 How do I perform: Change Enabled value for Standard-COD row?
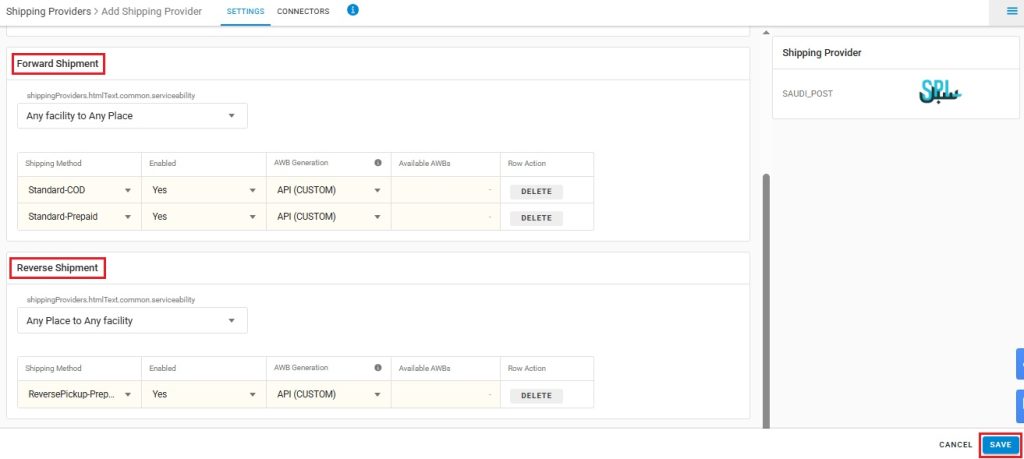click(x=203, y=191)
